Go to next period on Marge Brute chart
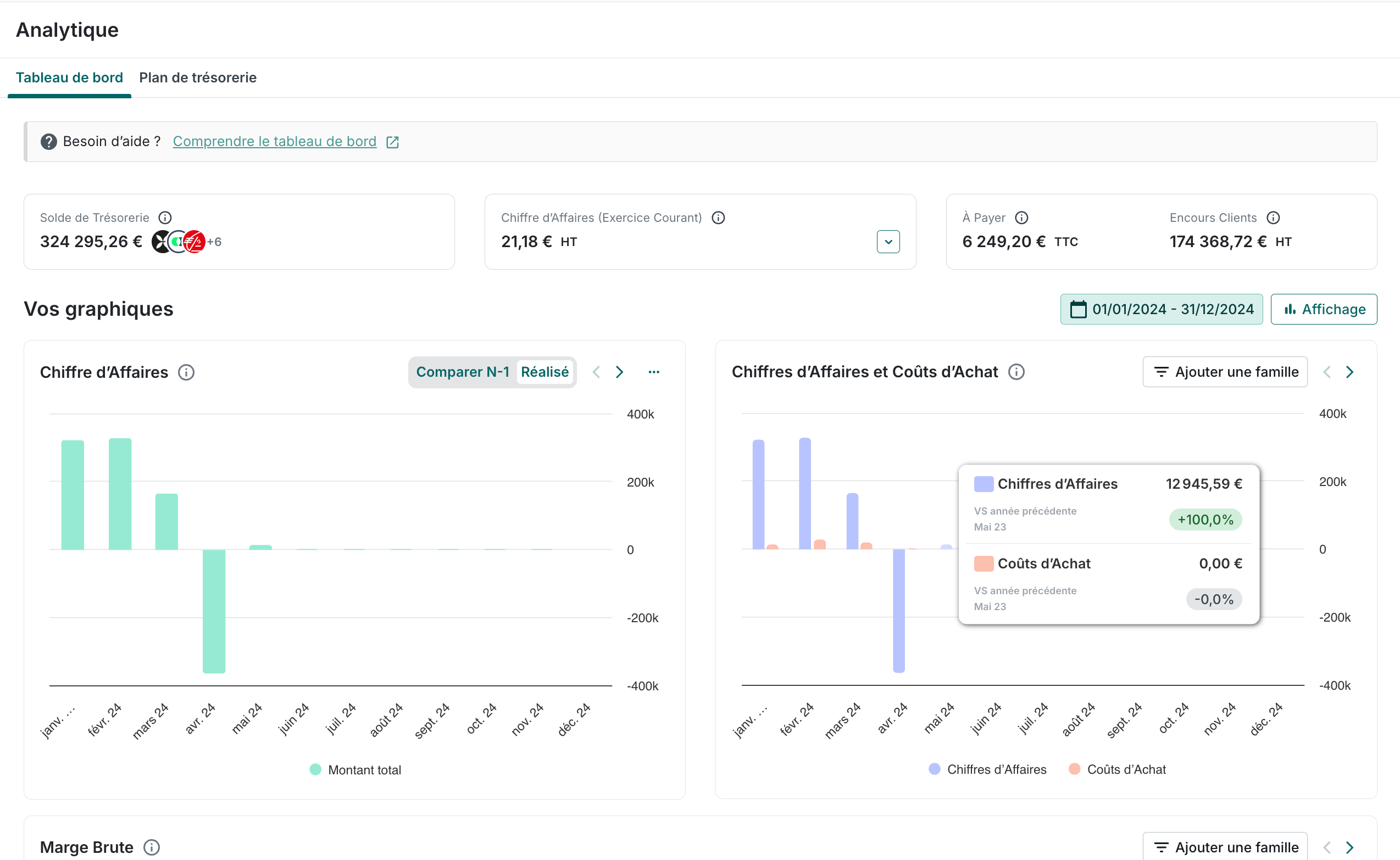The width and height of the screenshot is (1400, 860). tap(1349, 847)
